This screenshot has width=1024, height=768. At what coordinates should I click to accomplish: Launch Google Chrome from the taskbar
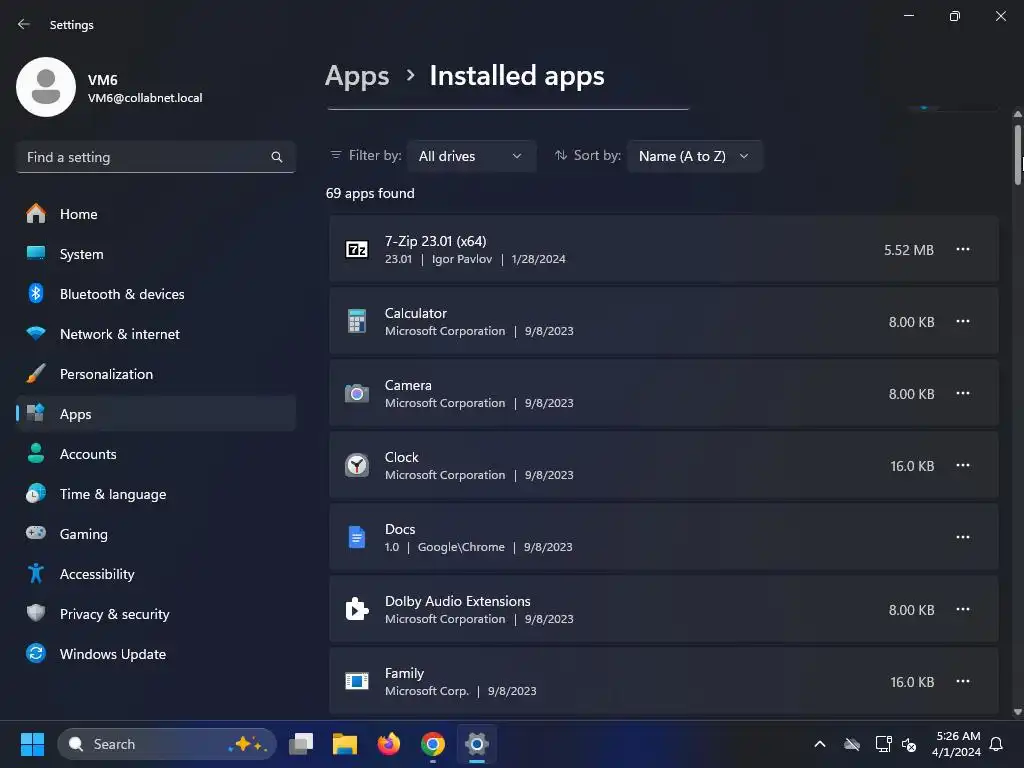click(x=432, y=744)
